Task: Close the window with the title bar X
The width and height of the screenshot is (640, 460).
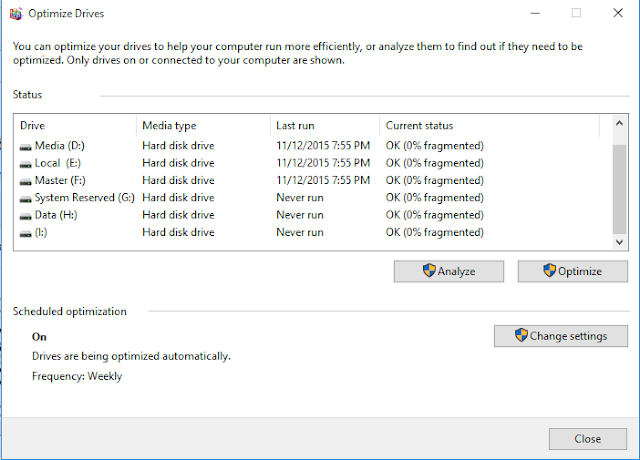Action: tap(621, 14)
